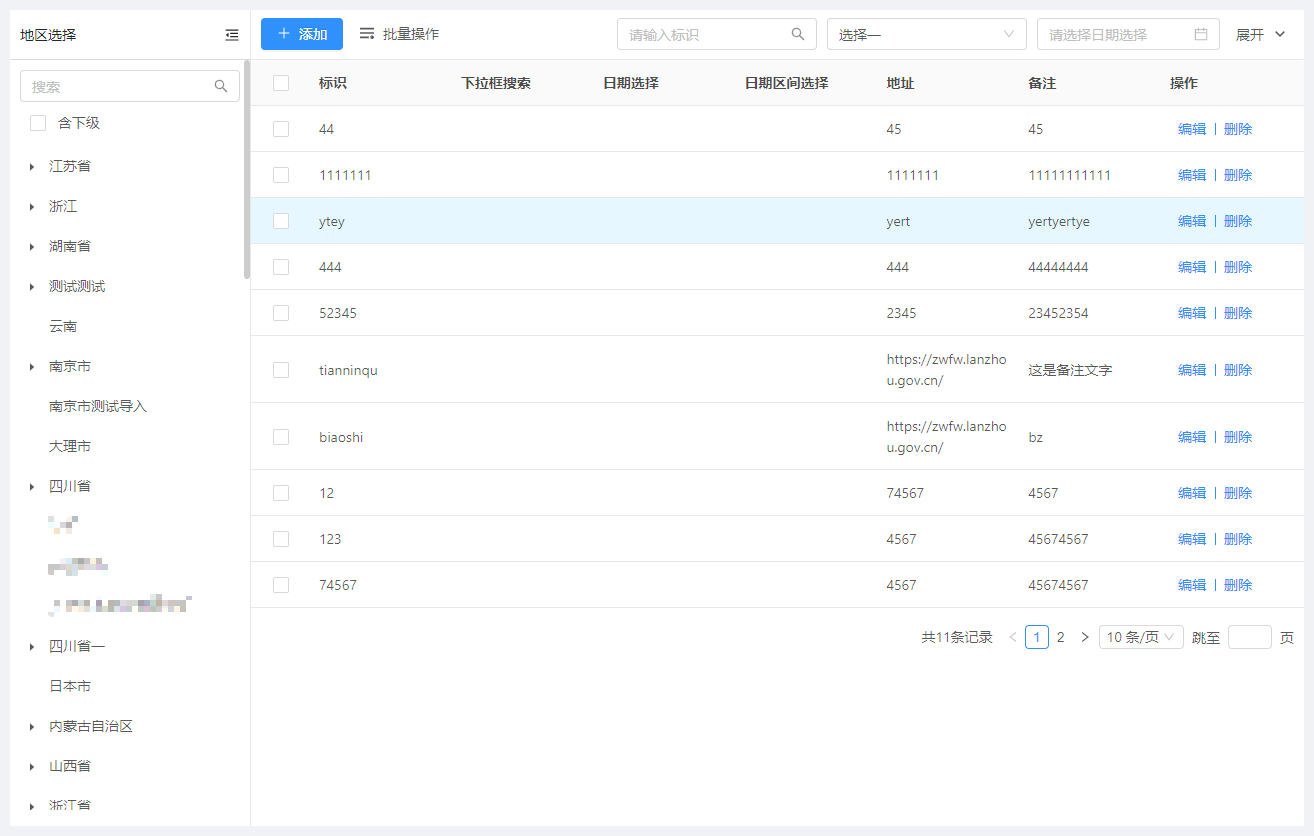The image size is (1314, 836).
Task: Click the 地址 column header
Action: [x=900, y=83]
